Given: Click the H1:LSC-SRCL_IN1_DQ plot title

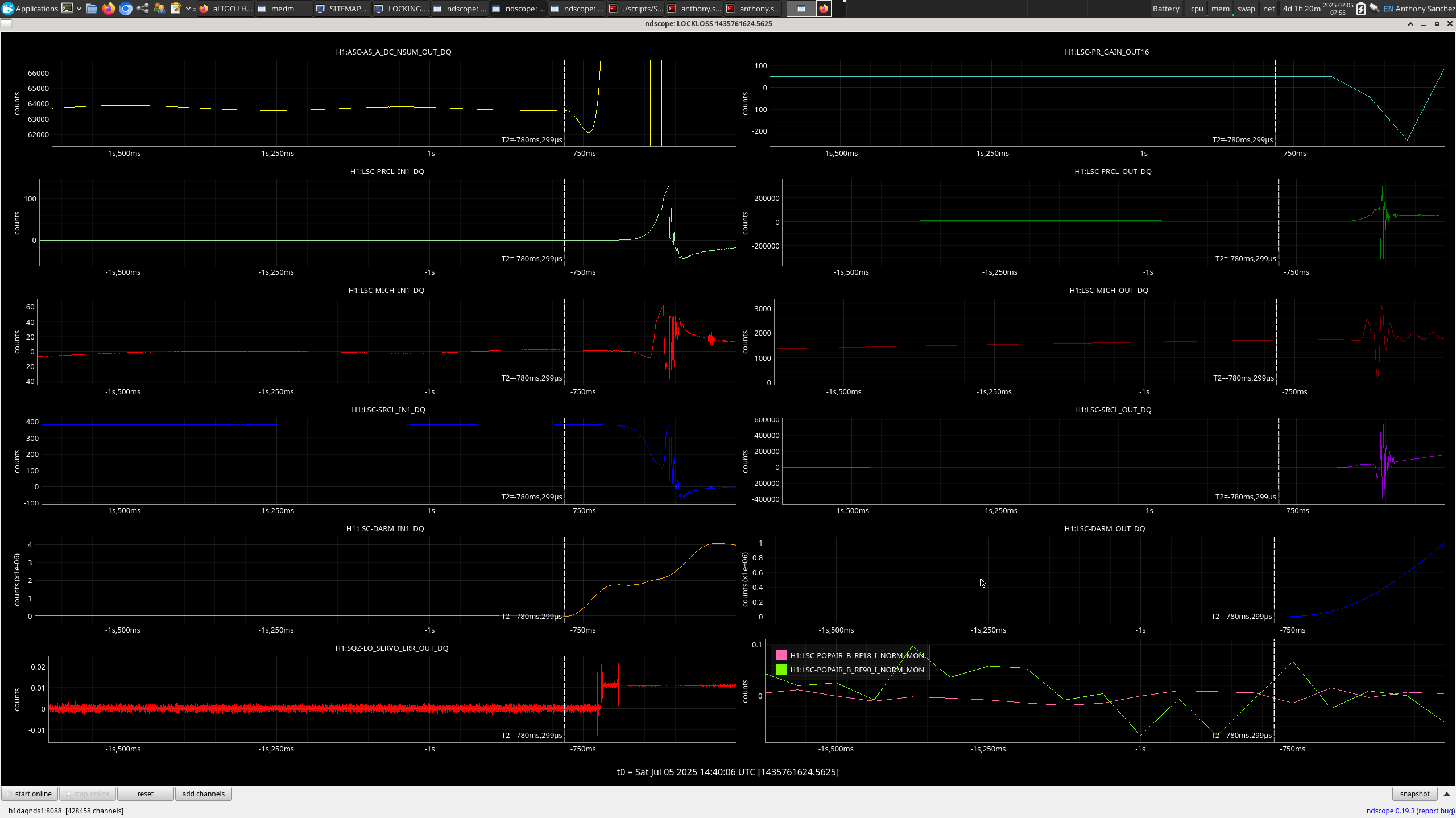Looking at the screenshot, I should [x=388, y=410].
